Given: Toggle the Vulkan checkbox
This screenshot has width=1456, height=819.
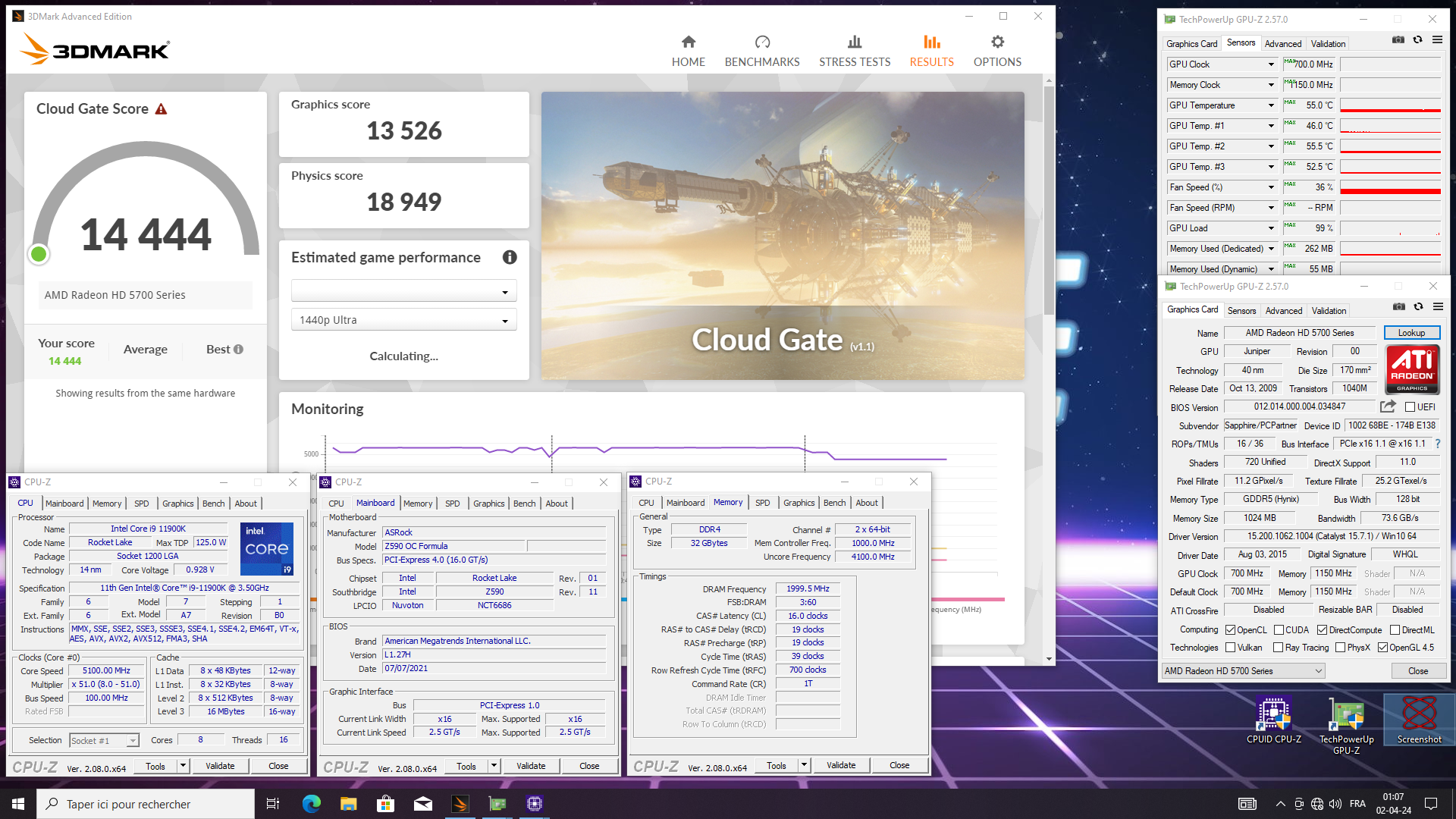Looking at the screenshot, I should click(1230, 648).
